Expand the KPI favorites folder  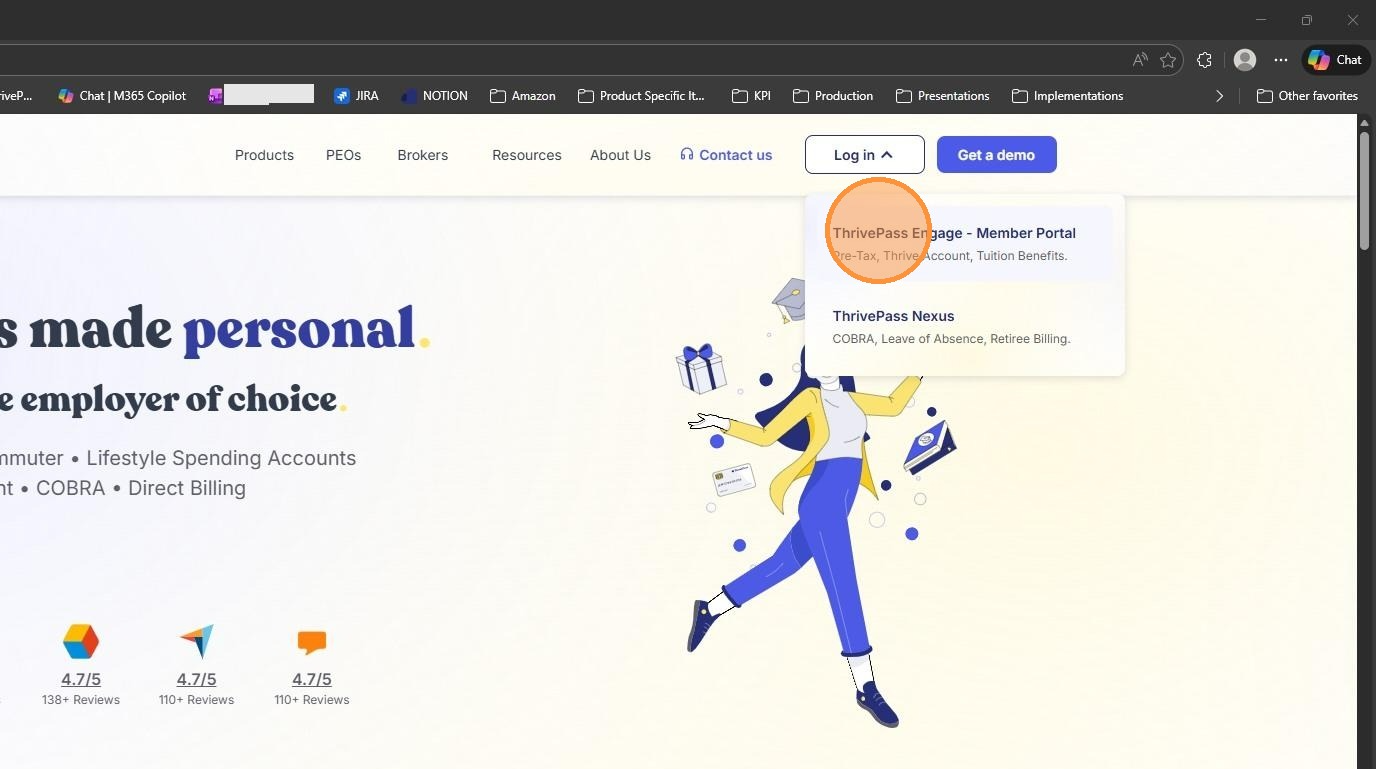(751, 96)
